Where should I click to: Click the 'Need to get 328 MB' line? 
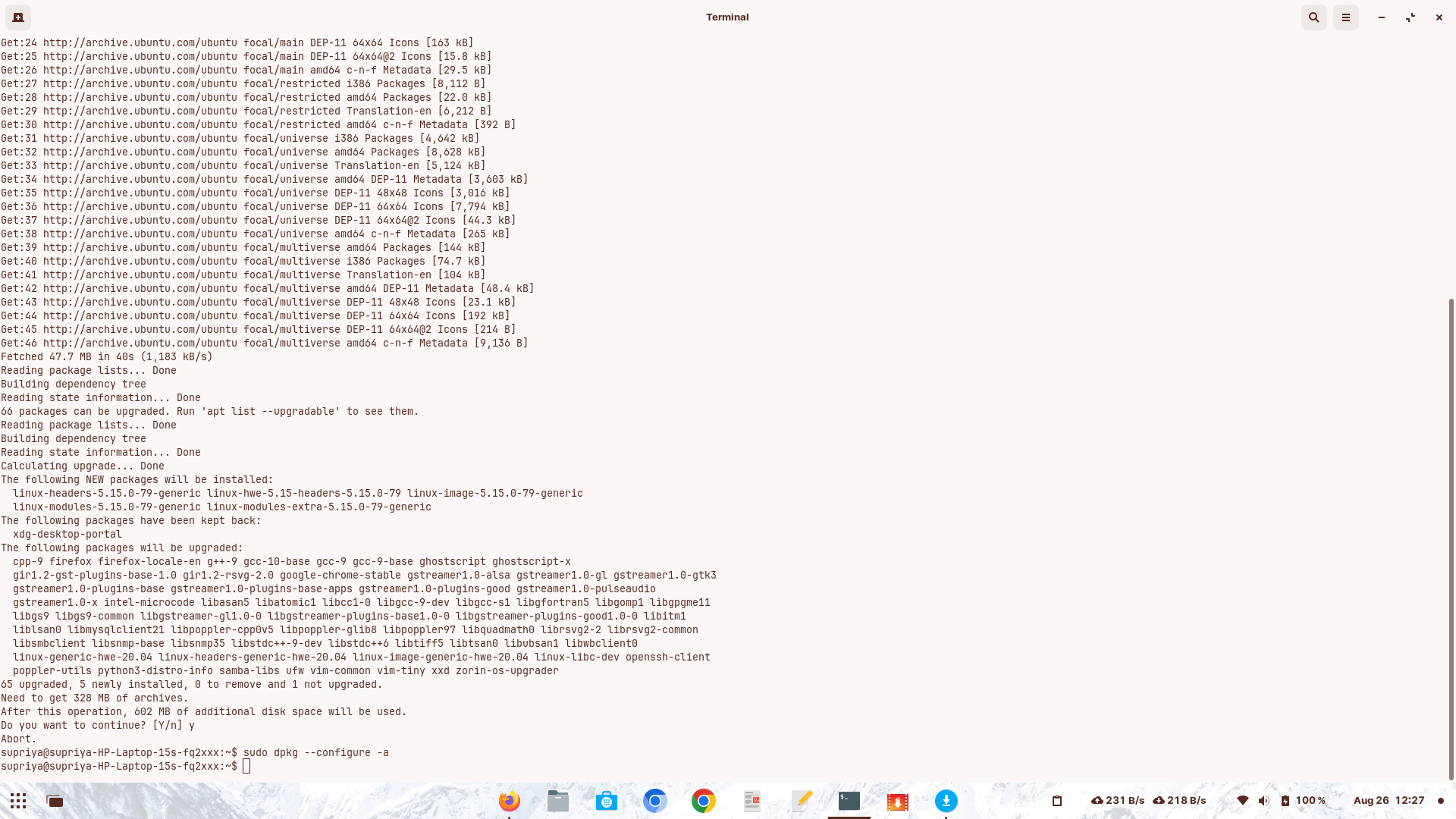[x=95, y=698]
